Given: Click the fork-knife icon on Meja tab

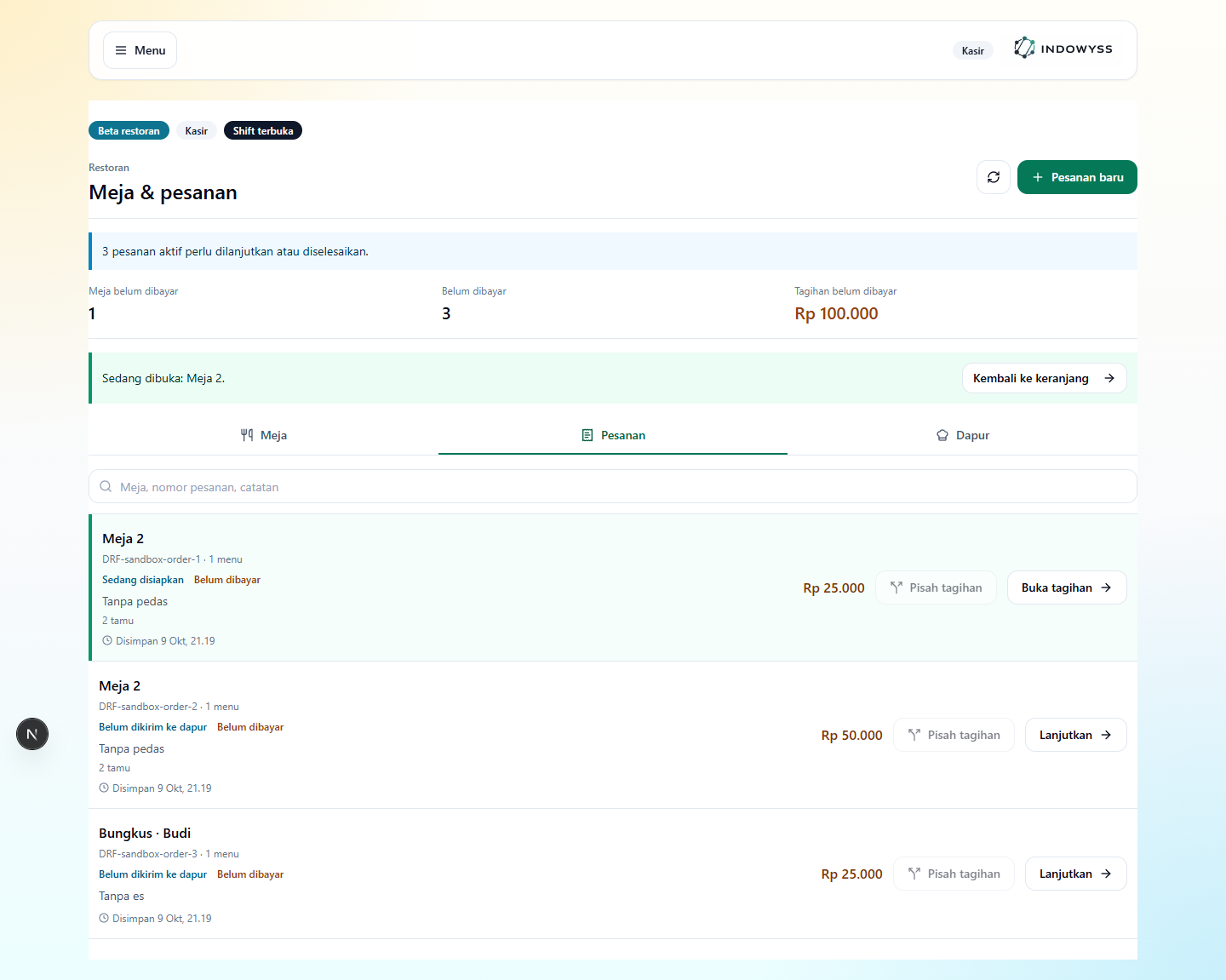Looking at the screenshot, I should pos(247,435).
